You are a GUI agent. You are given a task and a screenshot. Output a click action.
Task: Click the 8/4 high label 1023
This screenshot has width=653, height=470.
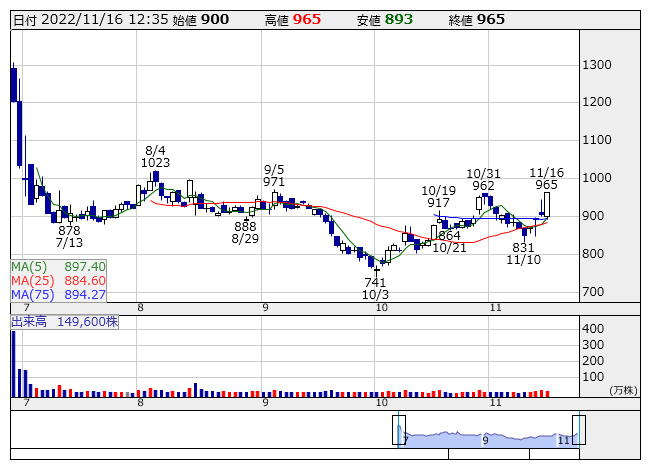pyautogui.click(x=156, y=162)
